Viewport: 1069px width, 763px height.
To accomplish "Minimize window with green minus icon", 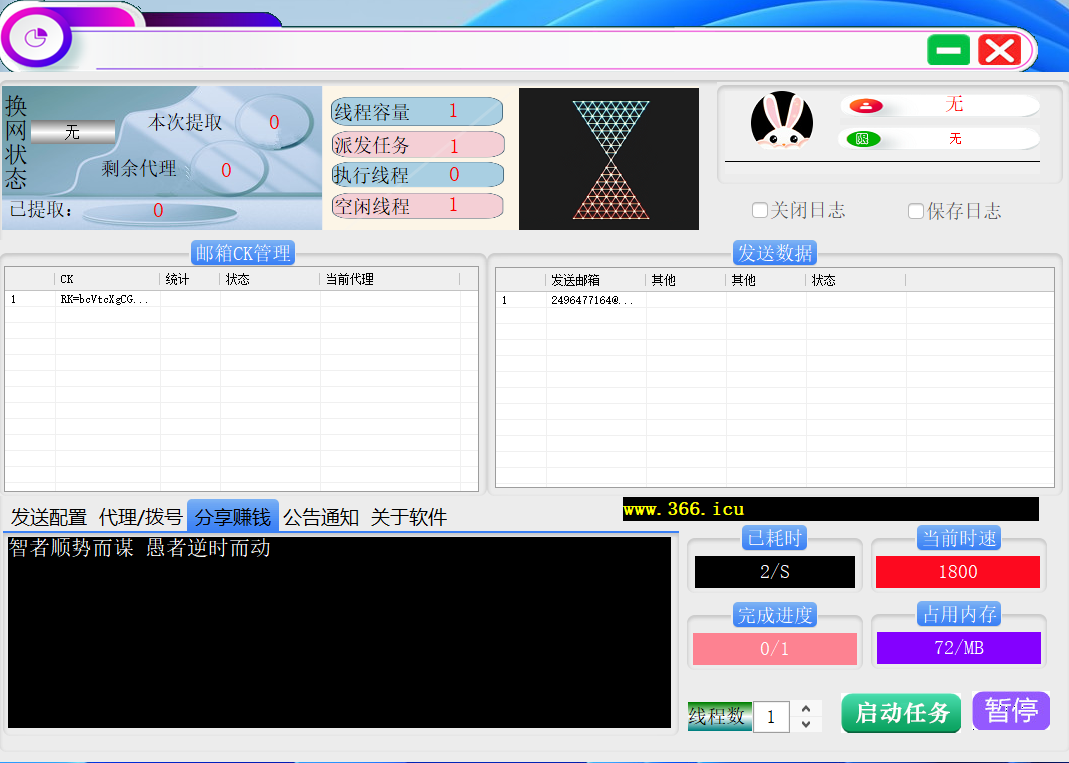I will [948, 50].
